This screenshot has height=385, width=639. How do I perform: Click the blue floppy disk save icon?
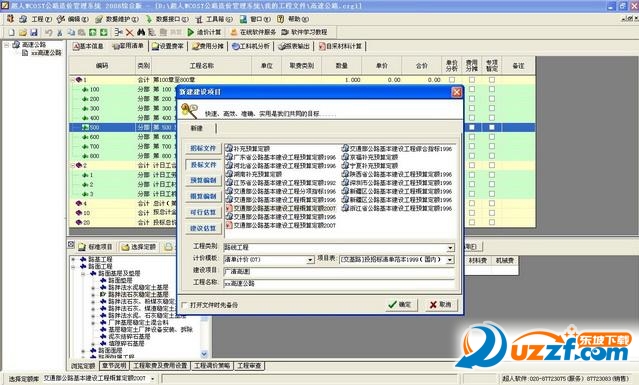[x=34, y=32]
